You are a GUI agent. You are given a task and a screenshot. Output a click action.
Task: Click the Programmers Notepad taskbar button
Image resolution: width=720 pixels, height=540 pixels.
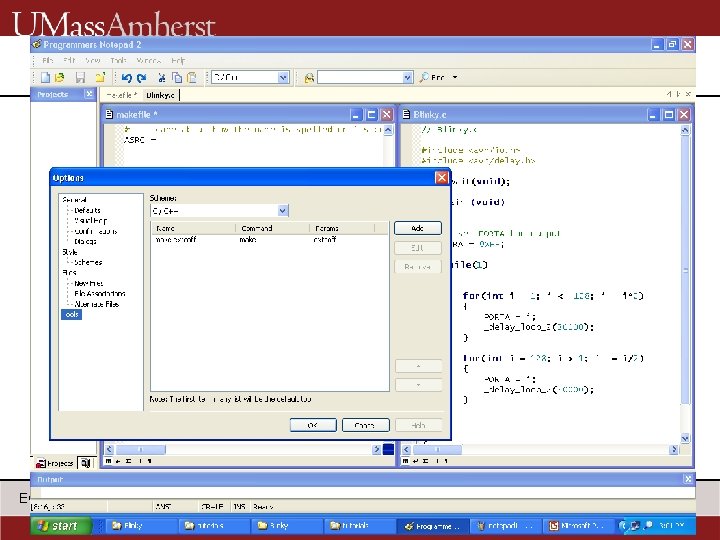click(x=433, y=526)
